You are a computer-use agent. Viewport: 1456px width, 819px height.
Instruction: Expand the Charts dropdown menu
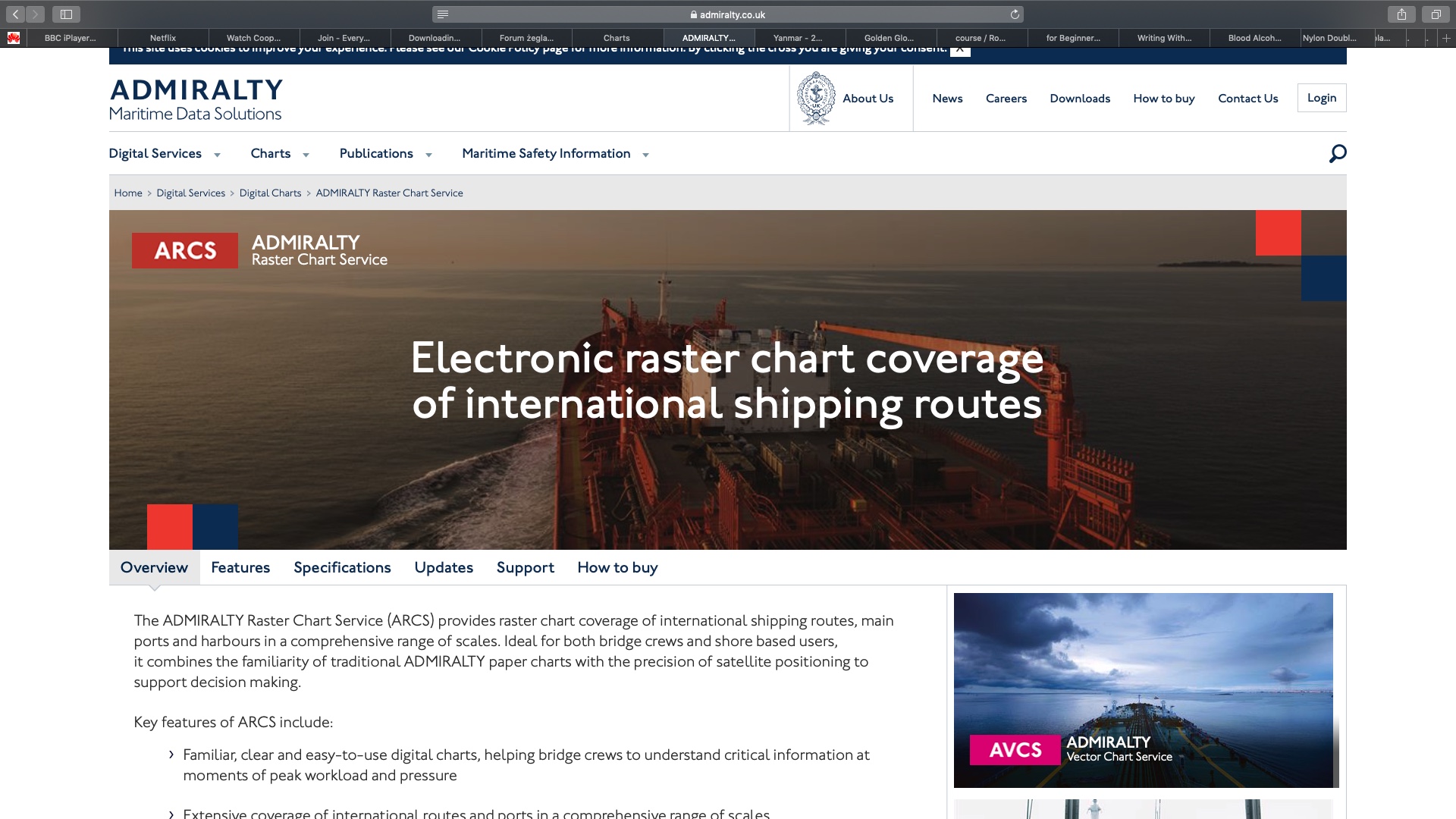tap(280, 154)
